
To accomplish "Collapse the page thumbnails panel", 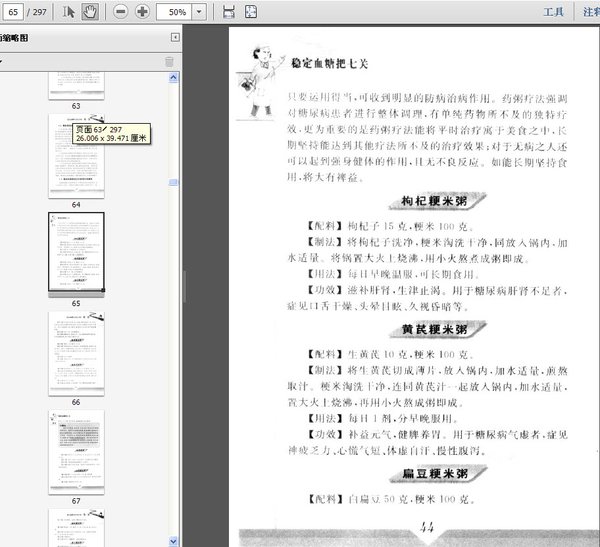I will point(175,37).
